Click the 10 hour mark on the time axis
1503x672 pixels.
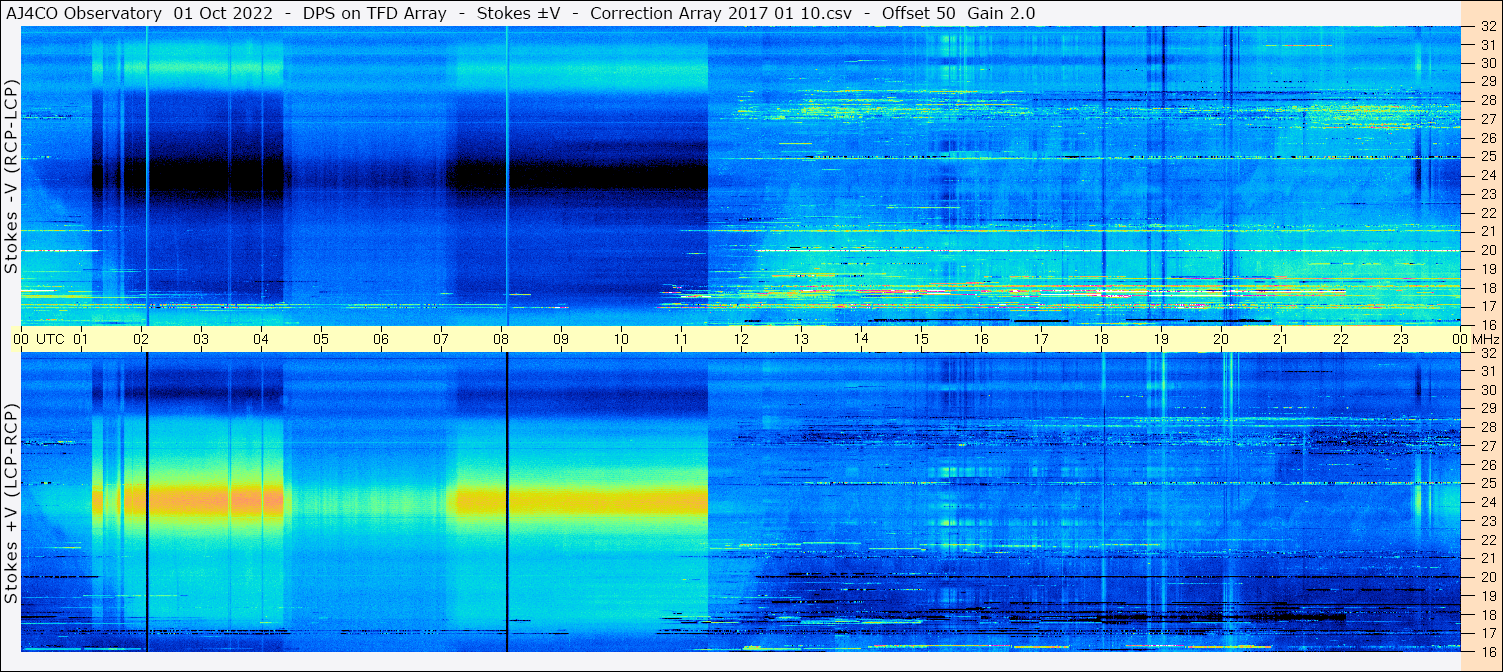point(621,339)
